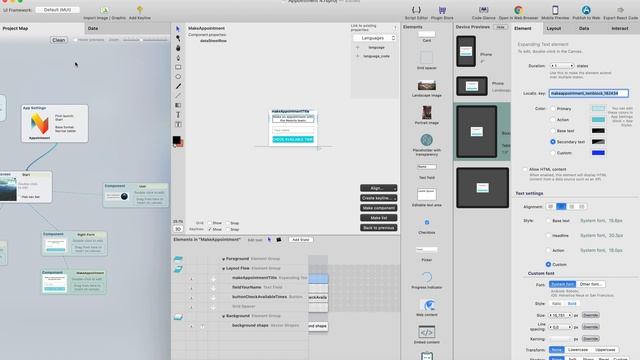Click Make component button

378,208
